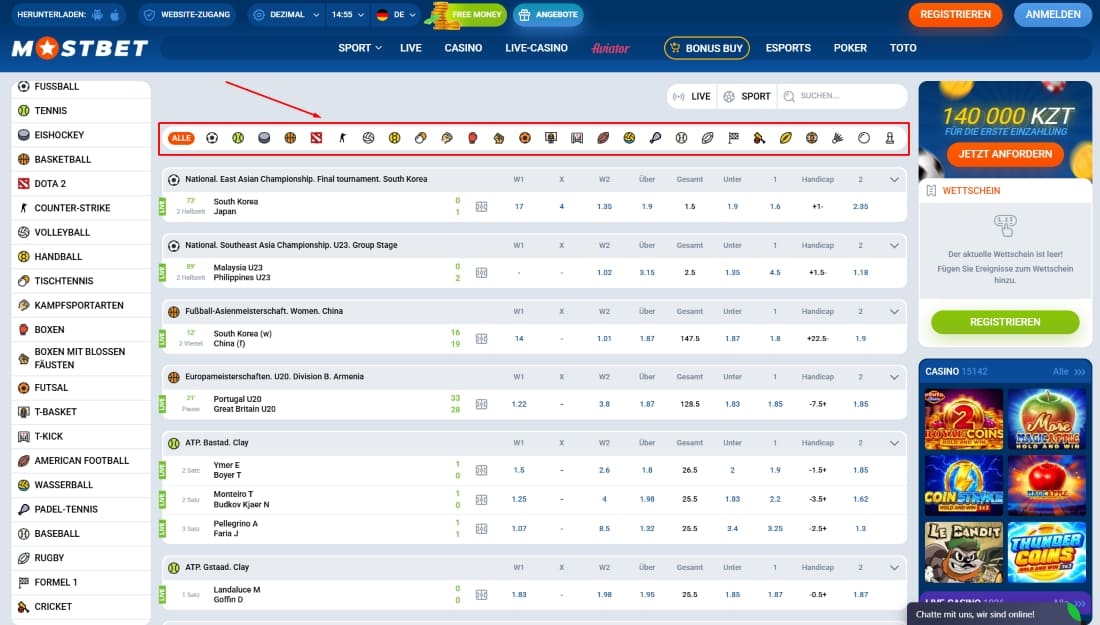This screenshot has width=1100, height=625.
Task: Select TISCHTENNIS in the left sidebar
Action: pyautogui.click(x=81, y=281)
